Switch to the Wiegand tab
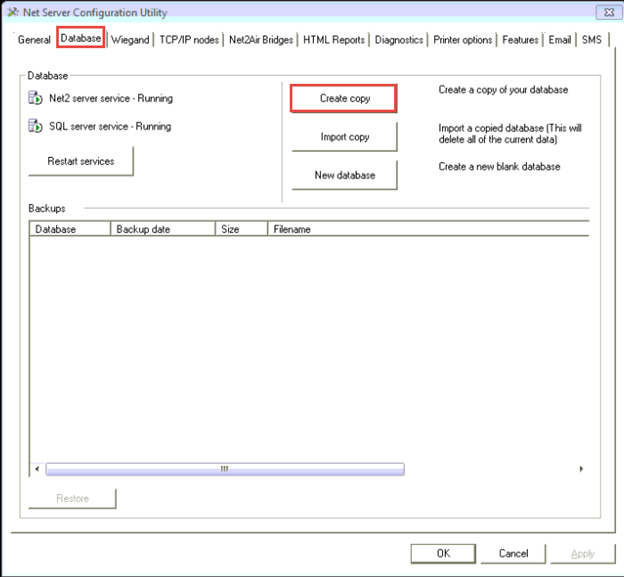624x577 pixels. (130, 40)
